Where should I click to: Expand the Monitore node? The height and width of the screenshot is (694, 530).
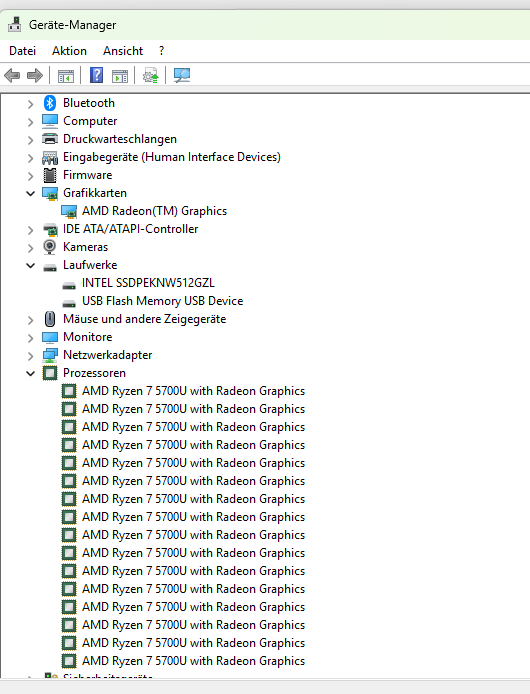click(x=30, y=338)
